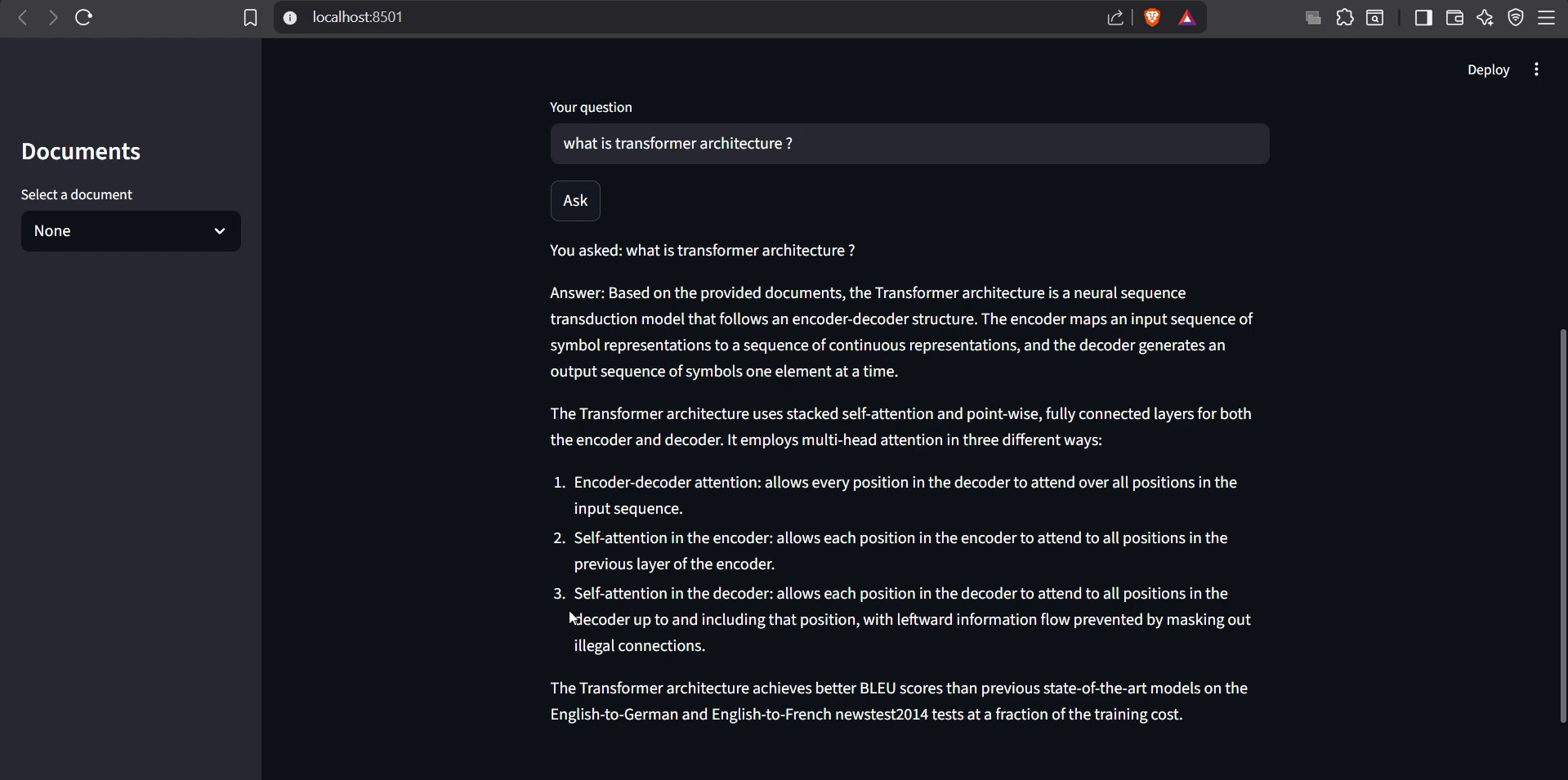Click the site information icon

(290, 18)
